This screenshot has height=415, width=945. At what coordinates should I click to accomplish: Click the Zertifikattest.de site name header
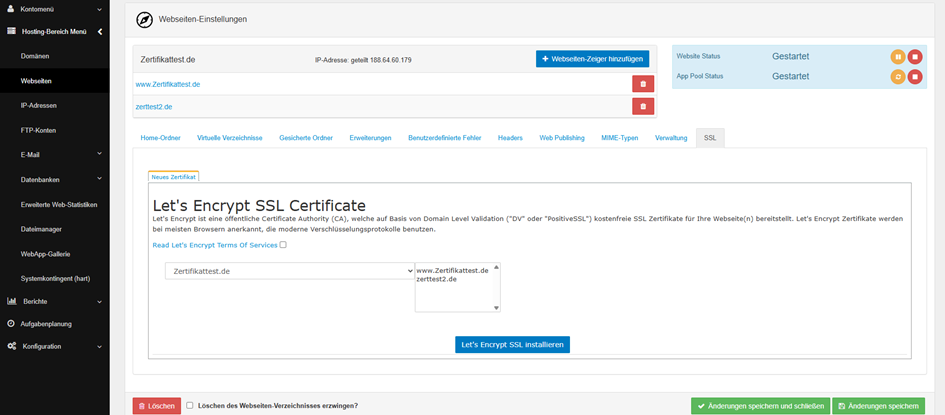pyautogui.click(x=168, y=60)
